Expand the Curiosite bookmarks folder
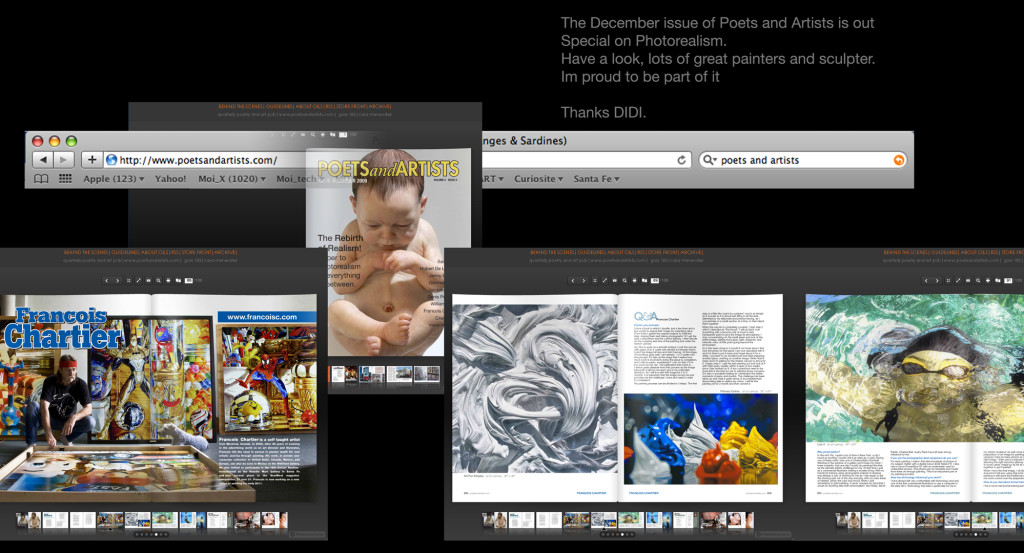Viewport: 1024px width, 553px height. (538, 179)
